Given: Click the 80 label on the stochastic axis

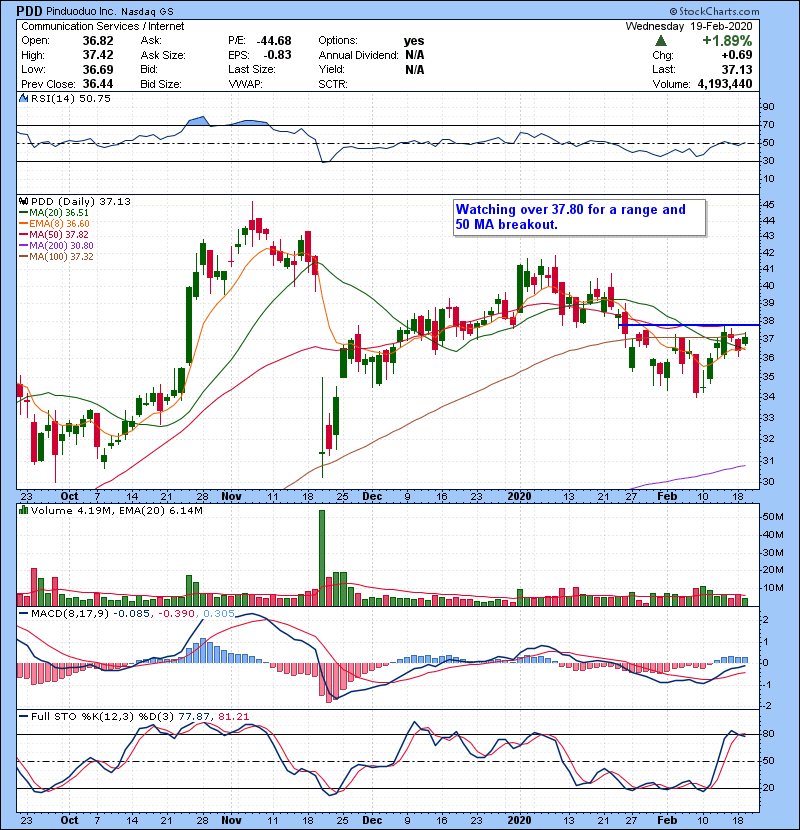Looking at the screenshot, I should point(768,734).
